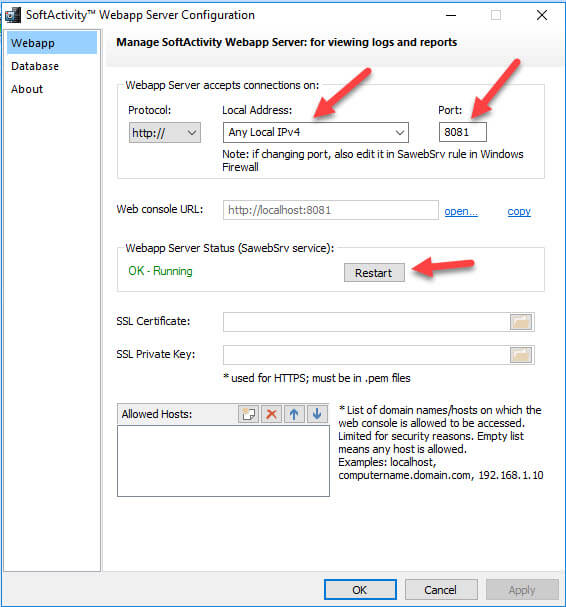Click the Allowed Hosts list box
Image resolution: width=566 pixels, height=607 pixels.
pyautogui.click(x=223, y=461)
